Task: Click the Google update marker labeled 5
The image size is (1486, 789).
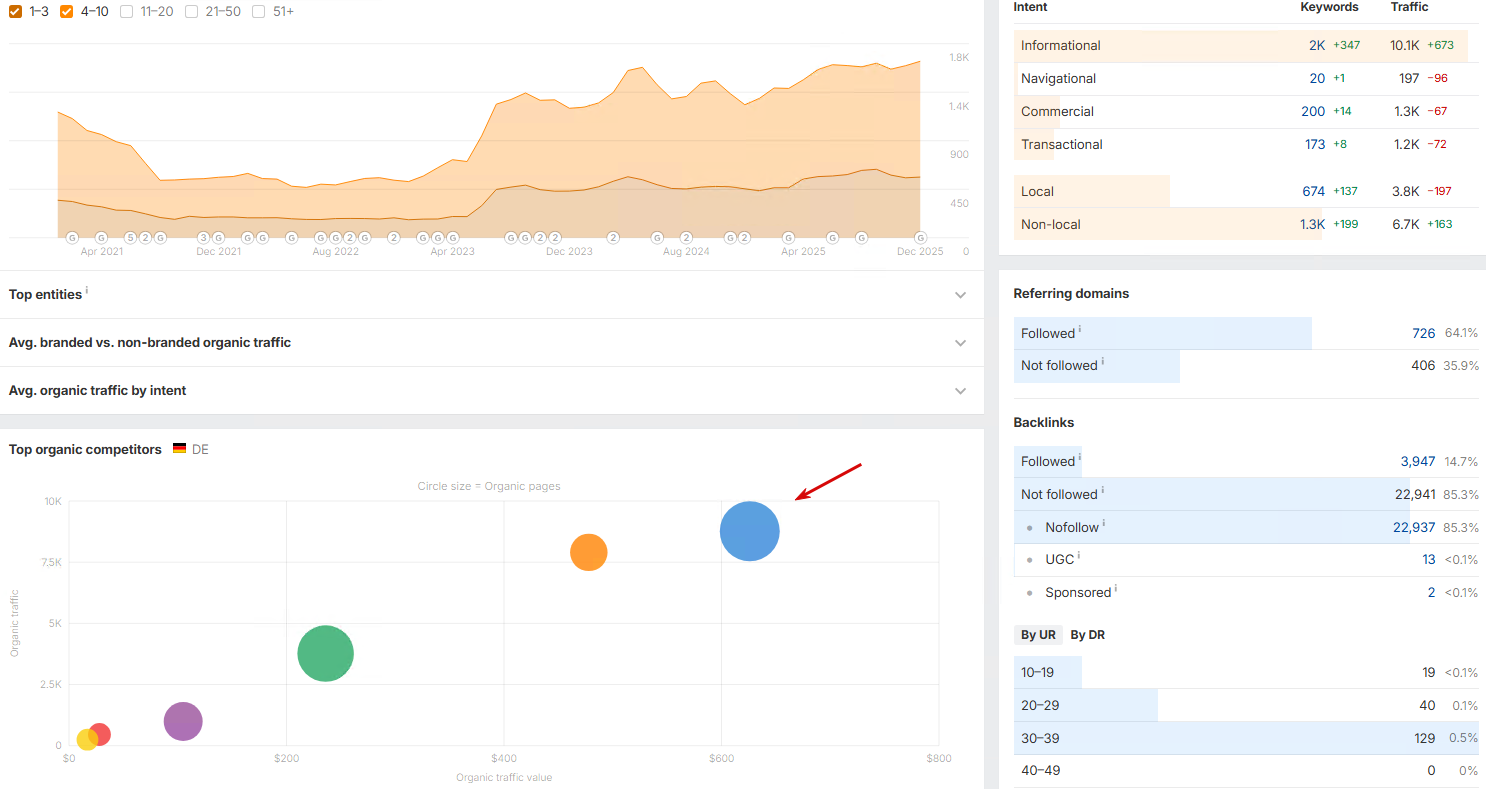Action: tap(130, 238)
